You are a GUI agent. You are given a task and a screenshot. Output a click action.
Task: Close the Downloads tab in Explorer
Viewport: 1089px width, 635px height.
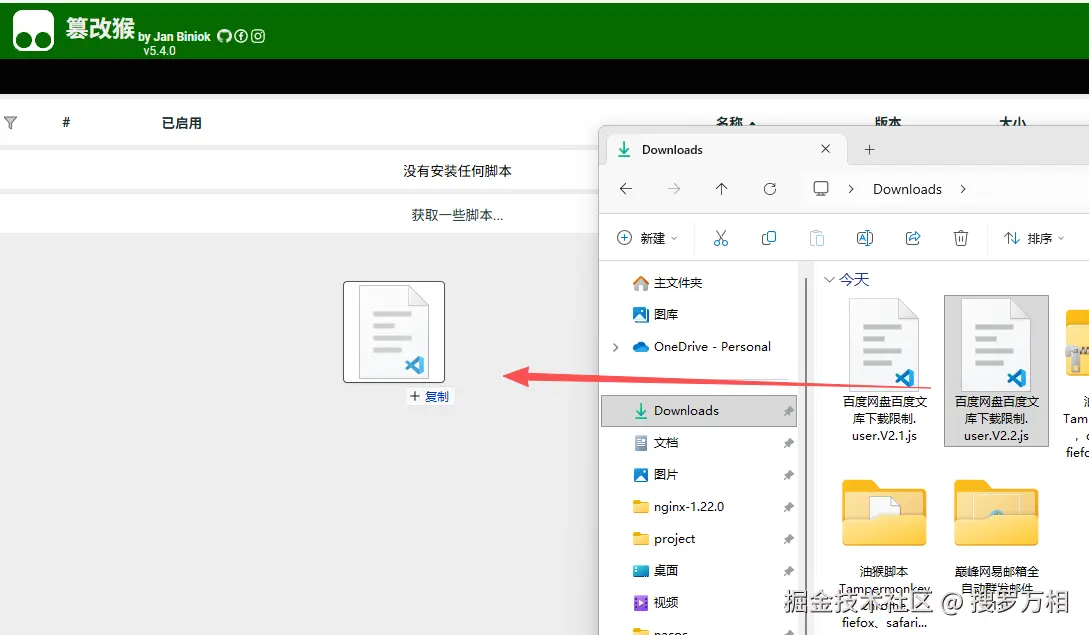(x=825, y=149)
